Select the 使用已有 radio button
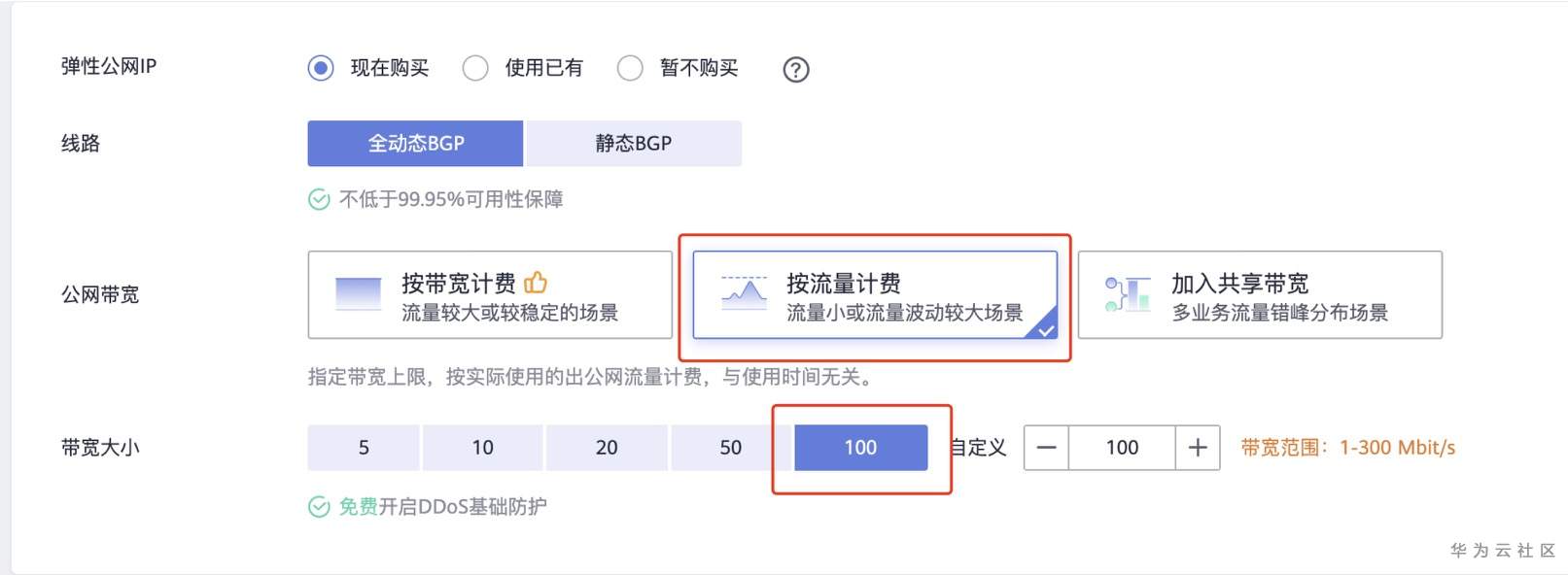1568x575 pixels. tap(475, 68)
